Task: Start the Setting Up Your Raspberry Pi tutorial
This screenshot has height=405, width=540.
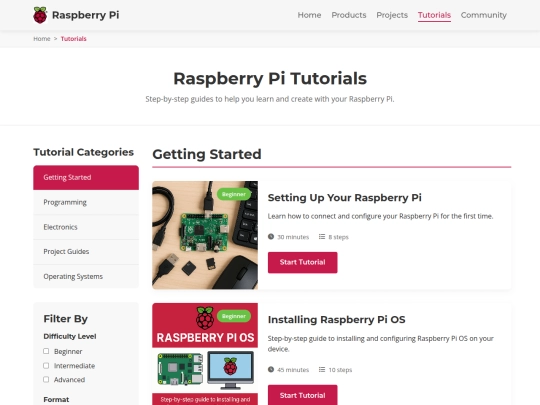Action: coord(302,262)
